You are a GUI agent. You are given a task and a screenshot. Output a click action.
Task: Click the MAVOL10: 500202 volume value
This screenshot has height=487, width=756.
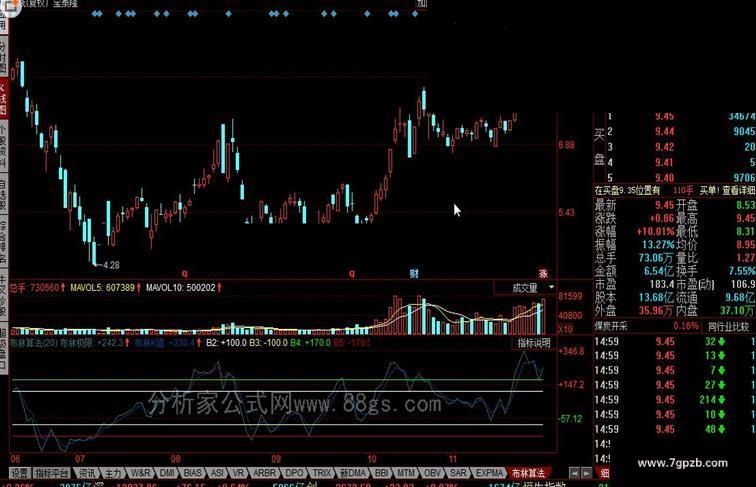181,288
